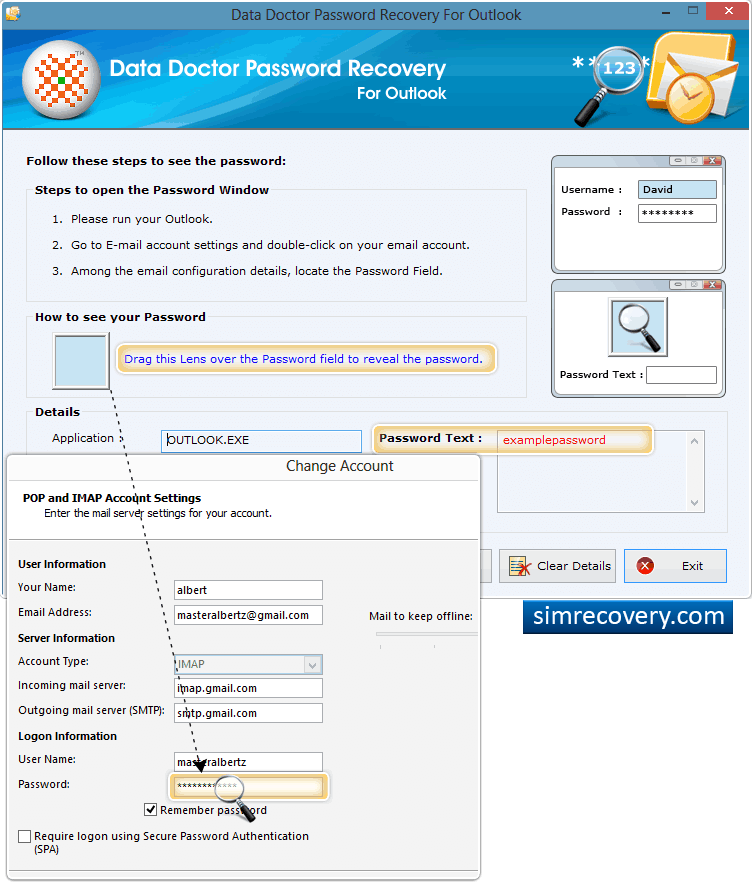Image resolution: width=752 pixels, height=882 pixels.
Task: Click the app icon in title bar
Action: (x=12, y=13)
